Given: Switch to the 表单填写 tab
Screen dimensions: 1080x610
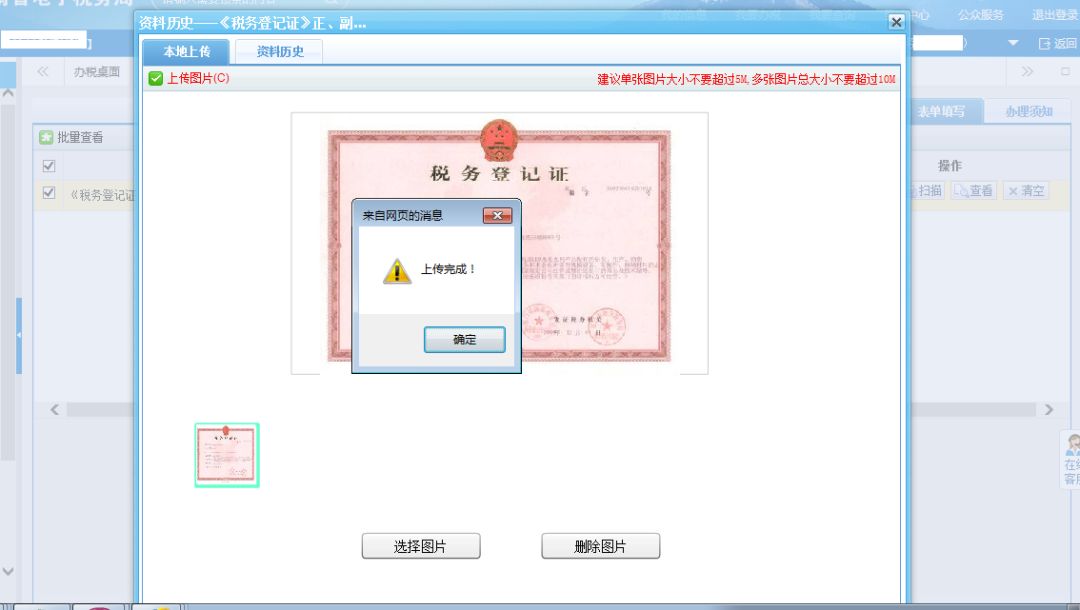Looking at the screenshot, I should click(x=944, y=112).
